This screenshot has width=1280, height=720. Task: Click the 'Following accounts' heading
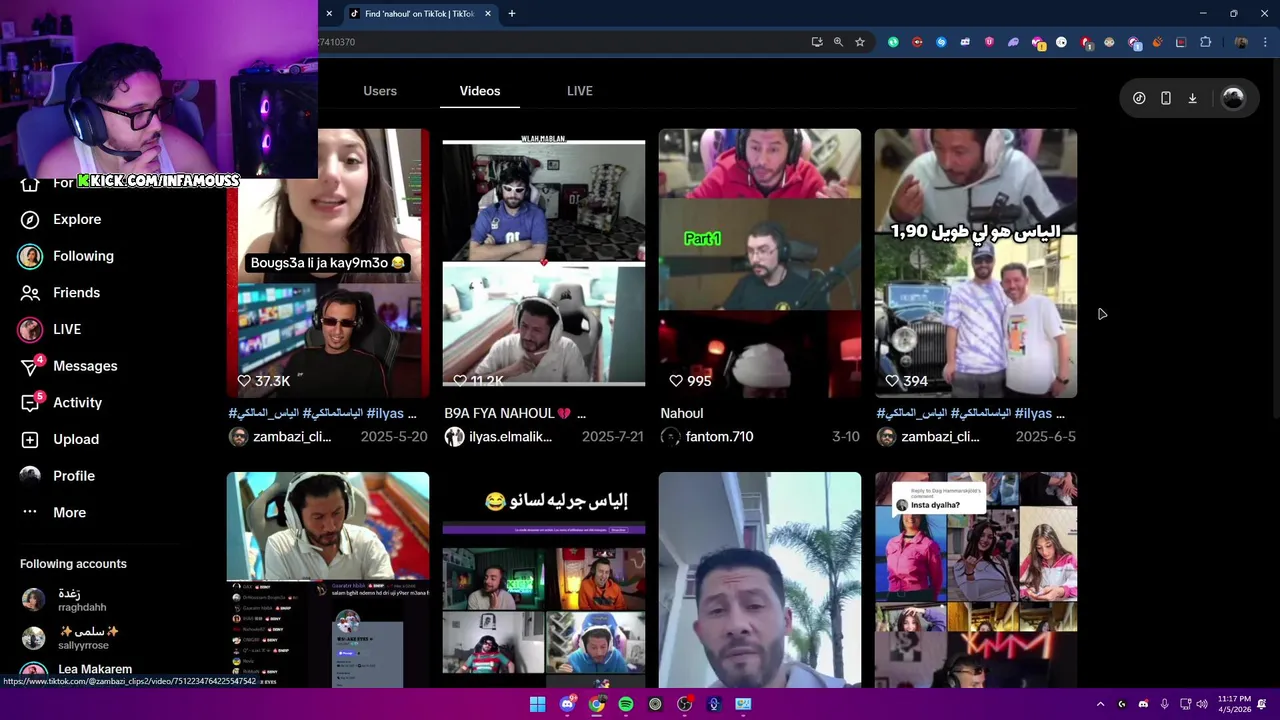[73, 564]
